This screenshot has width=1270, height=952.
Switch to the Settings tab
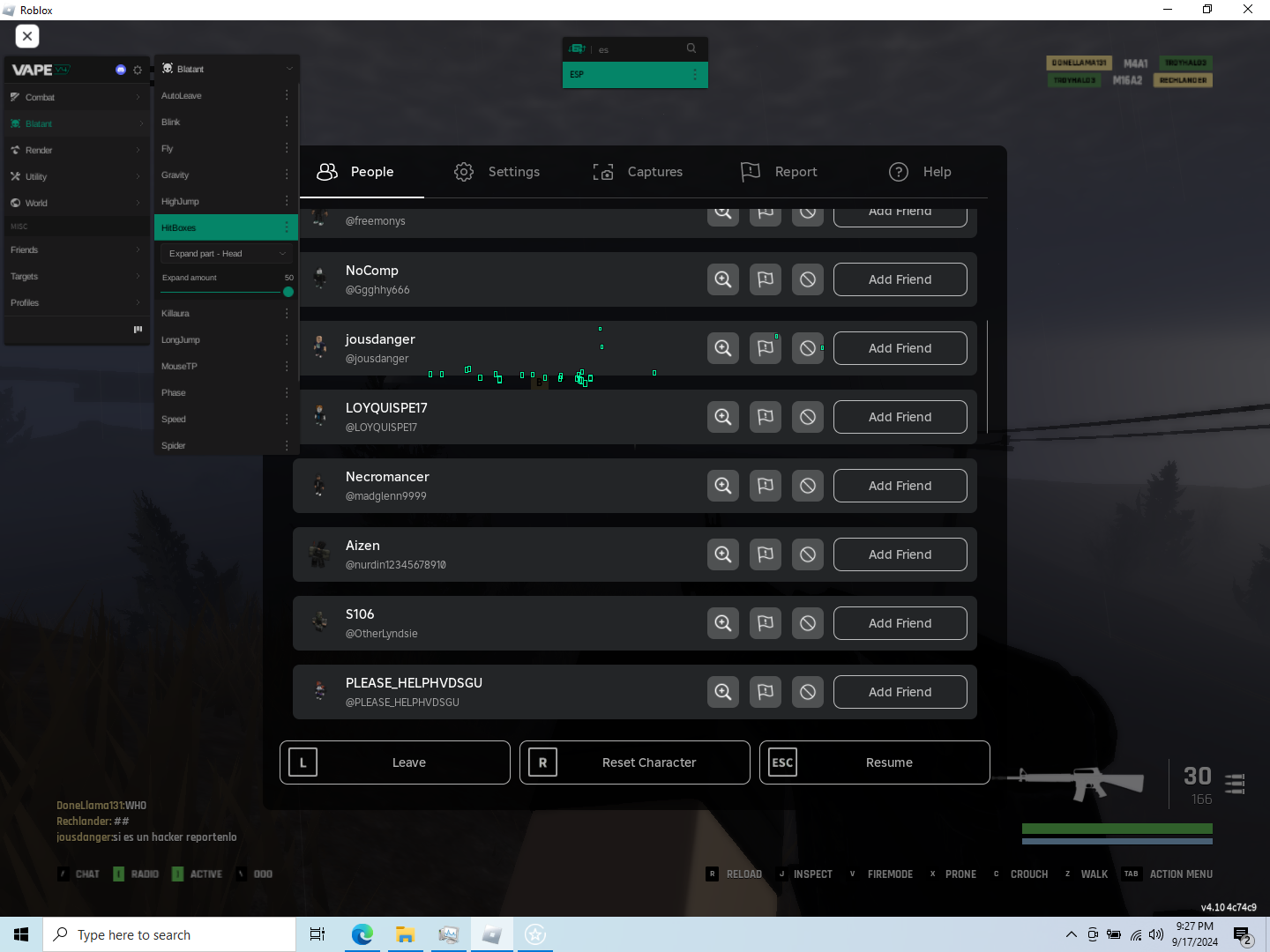point(497,172)
